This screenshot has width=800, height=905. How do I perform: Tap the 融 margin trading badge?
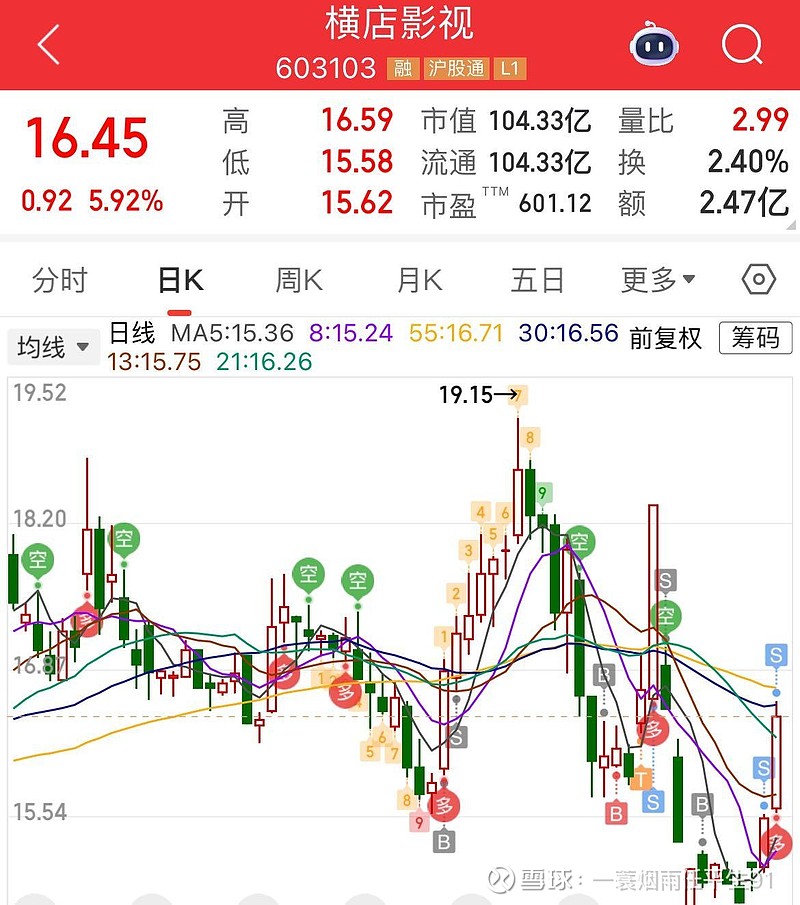(403, 69)
